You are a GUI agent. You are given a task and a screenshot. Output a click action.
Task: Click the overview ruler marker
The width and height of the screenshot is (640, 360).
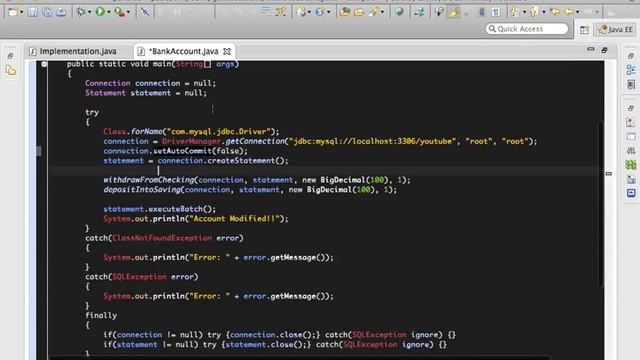[x=609, y=174]
